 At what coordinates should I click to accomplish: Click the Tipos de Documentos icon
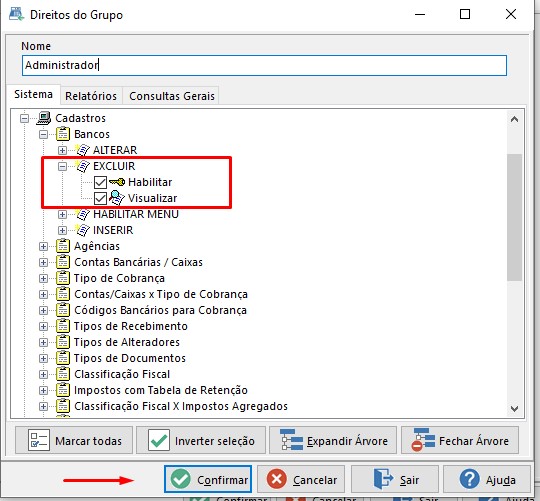(63, 358)
